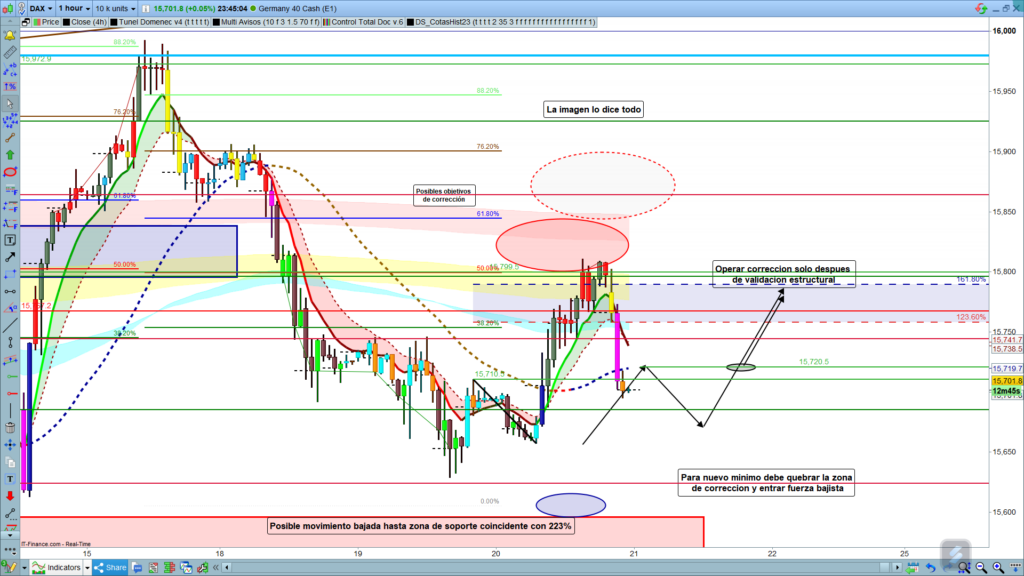Open the DAX instrument dropdown

(40, 7)
